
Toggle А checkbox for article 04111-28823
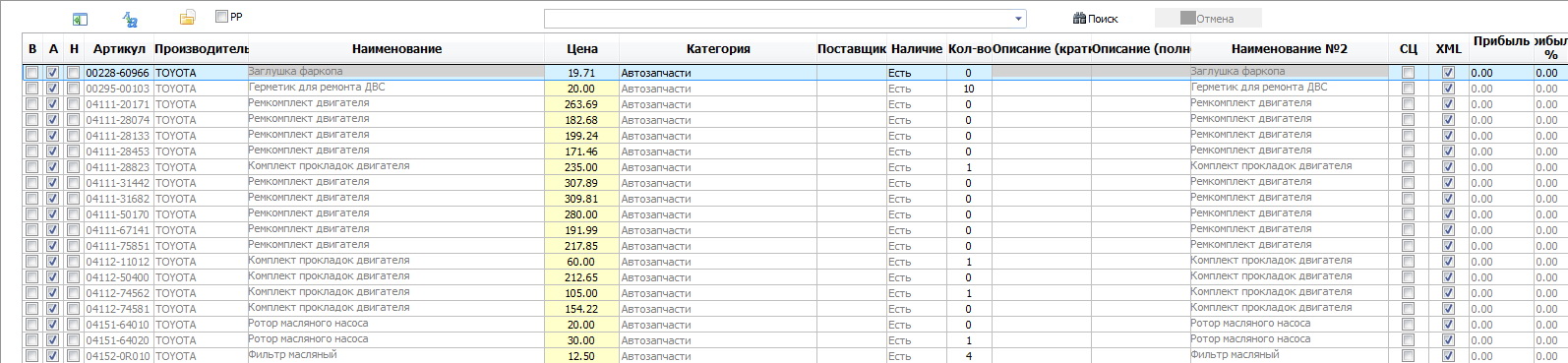tap(53, 167)
